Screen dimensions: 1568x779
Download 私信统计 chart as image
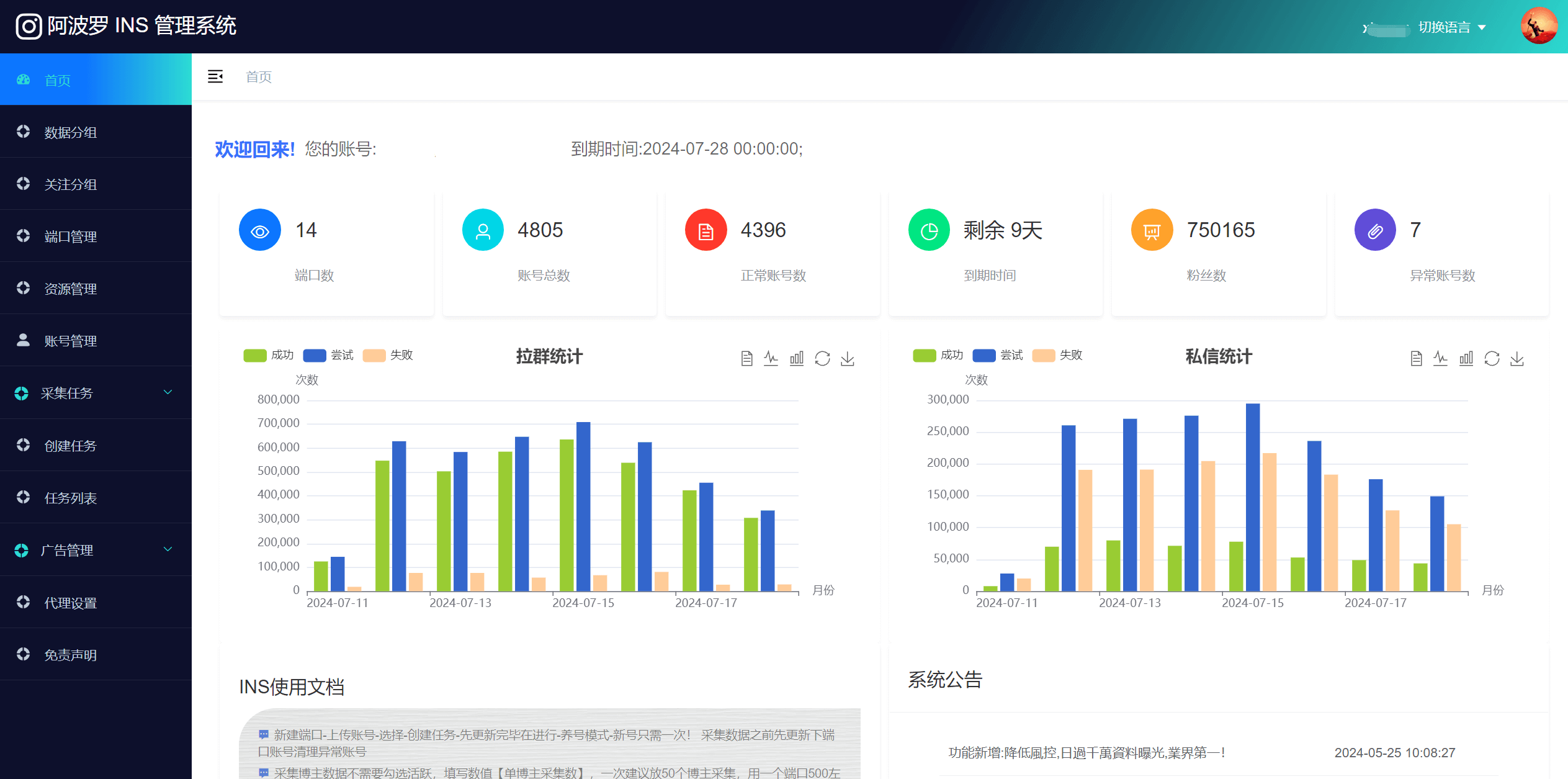pos(1516,358)
